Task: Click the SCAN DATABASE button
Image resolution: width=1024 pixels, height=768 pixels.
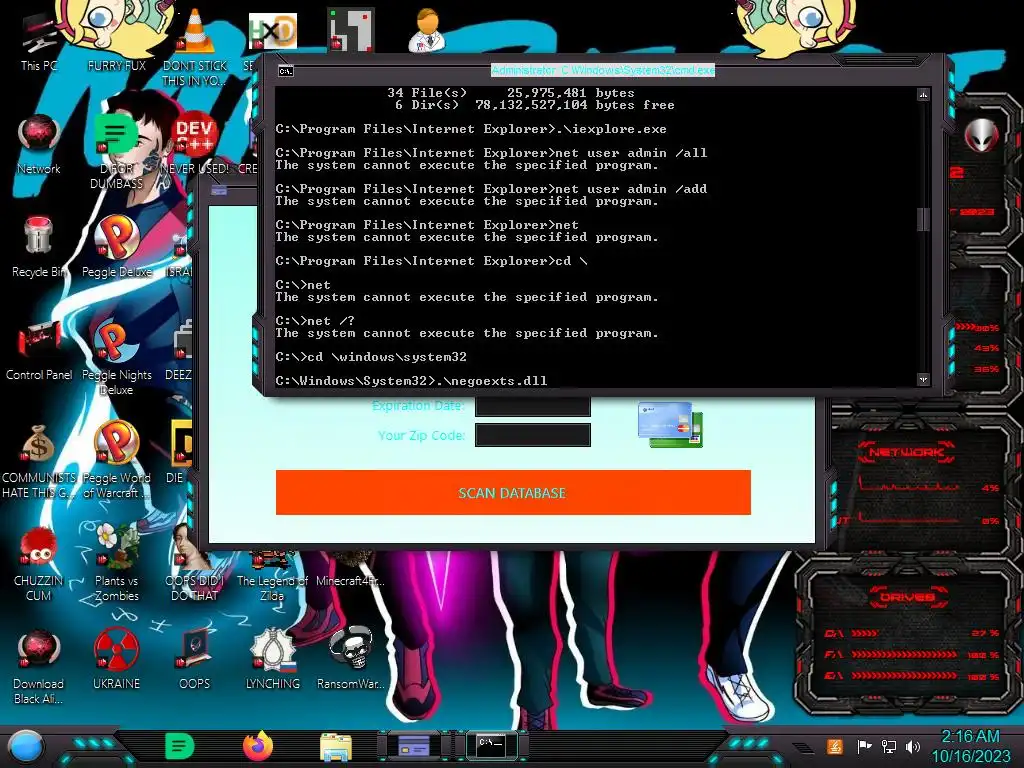Action: point(513,492)
